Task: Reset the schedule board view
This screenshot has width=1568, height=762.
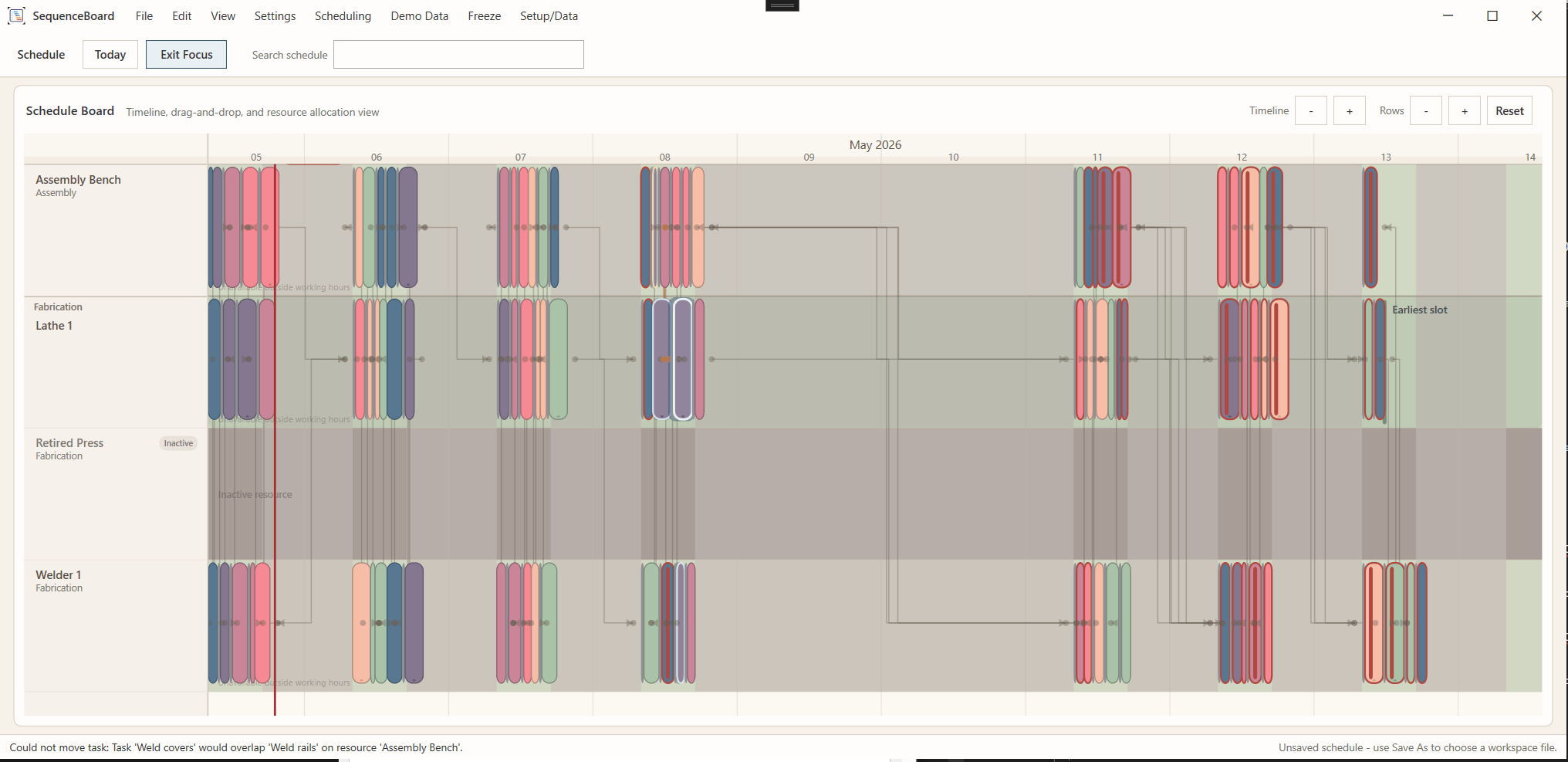Action: 1509,111
